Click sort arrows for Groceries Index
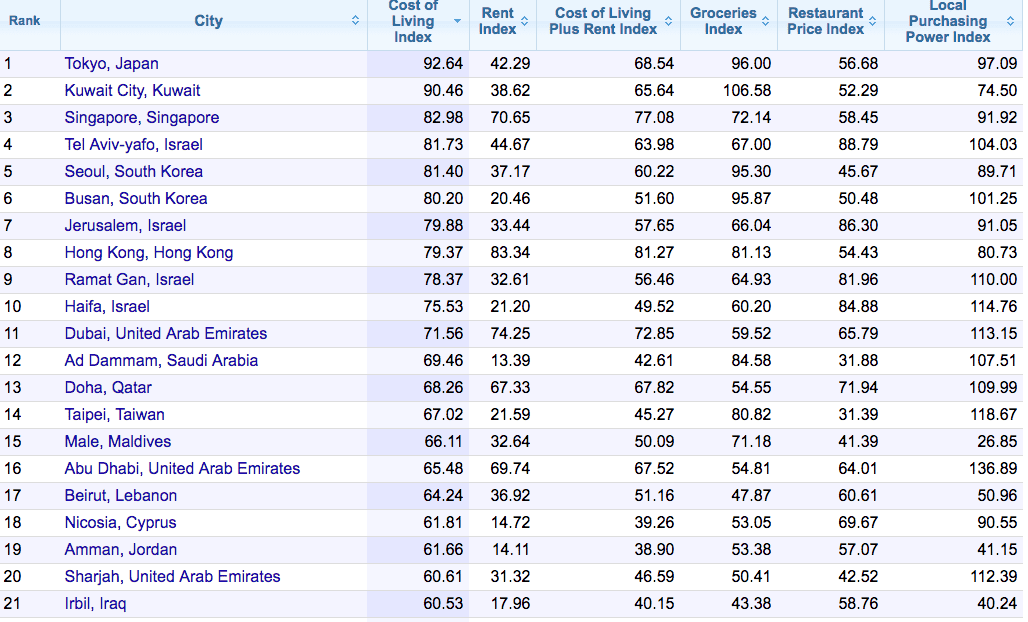 coord(766,21)
